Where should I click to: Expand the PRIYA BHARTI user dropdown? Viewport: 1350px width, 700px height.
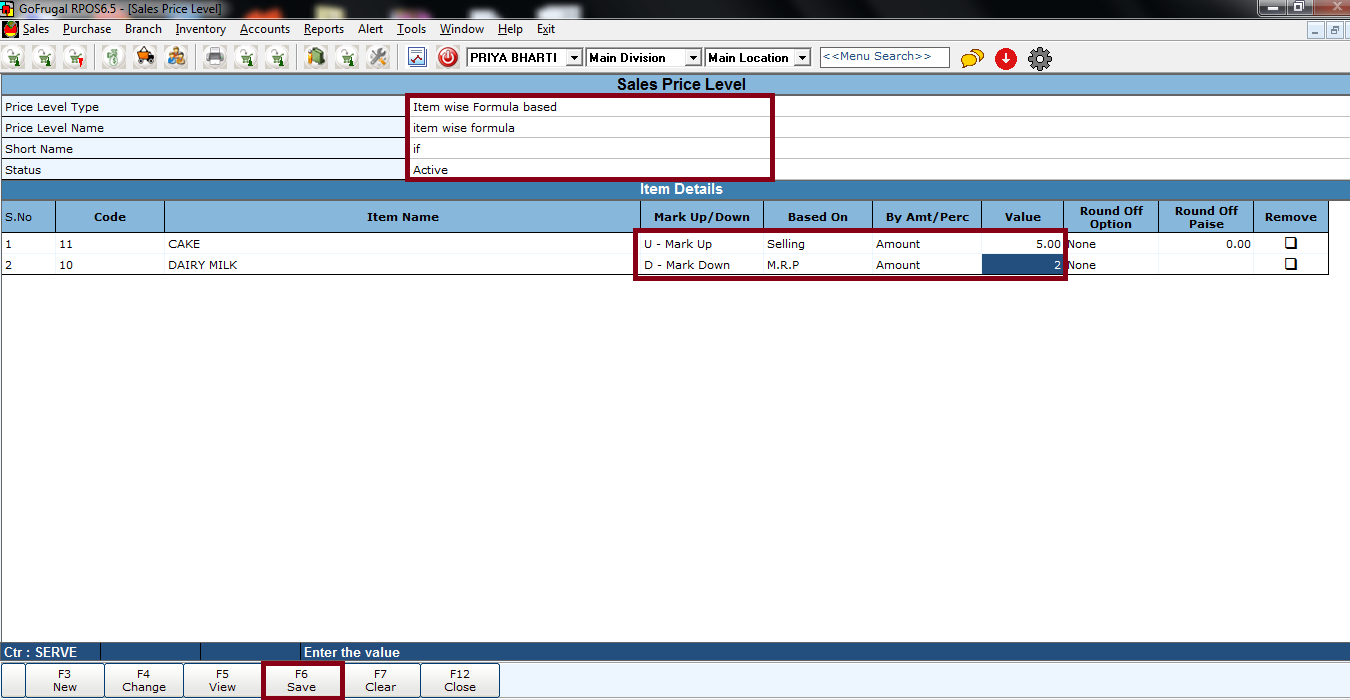(x=574, y=58)
